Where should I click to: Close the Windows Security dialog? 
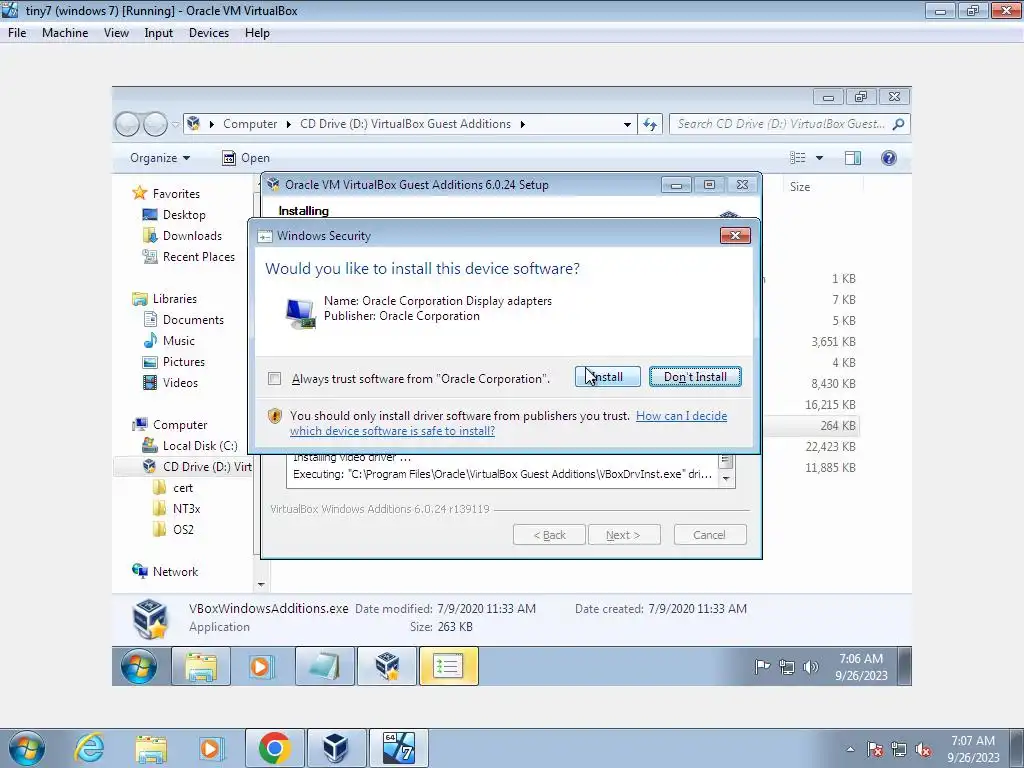pos(735,236)
